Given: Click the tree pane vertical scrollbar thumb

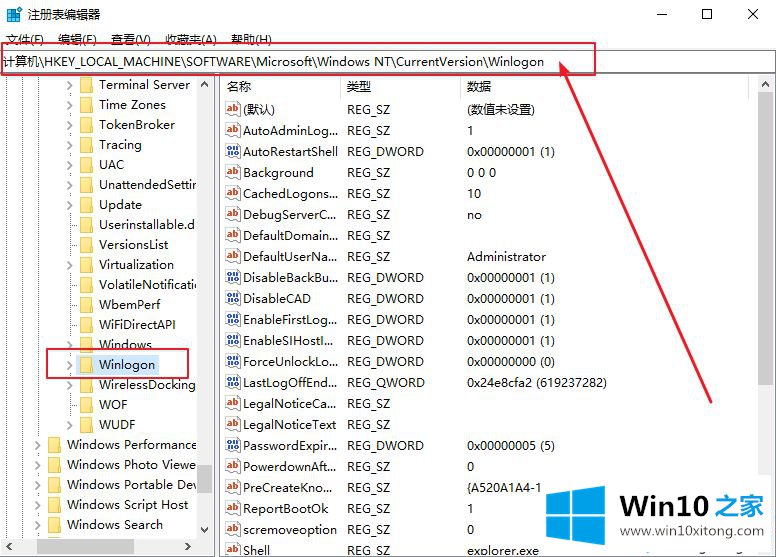Looking at the screenshot, I should point(204,479).
